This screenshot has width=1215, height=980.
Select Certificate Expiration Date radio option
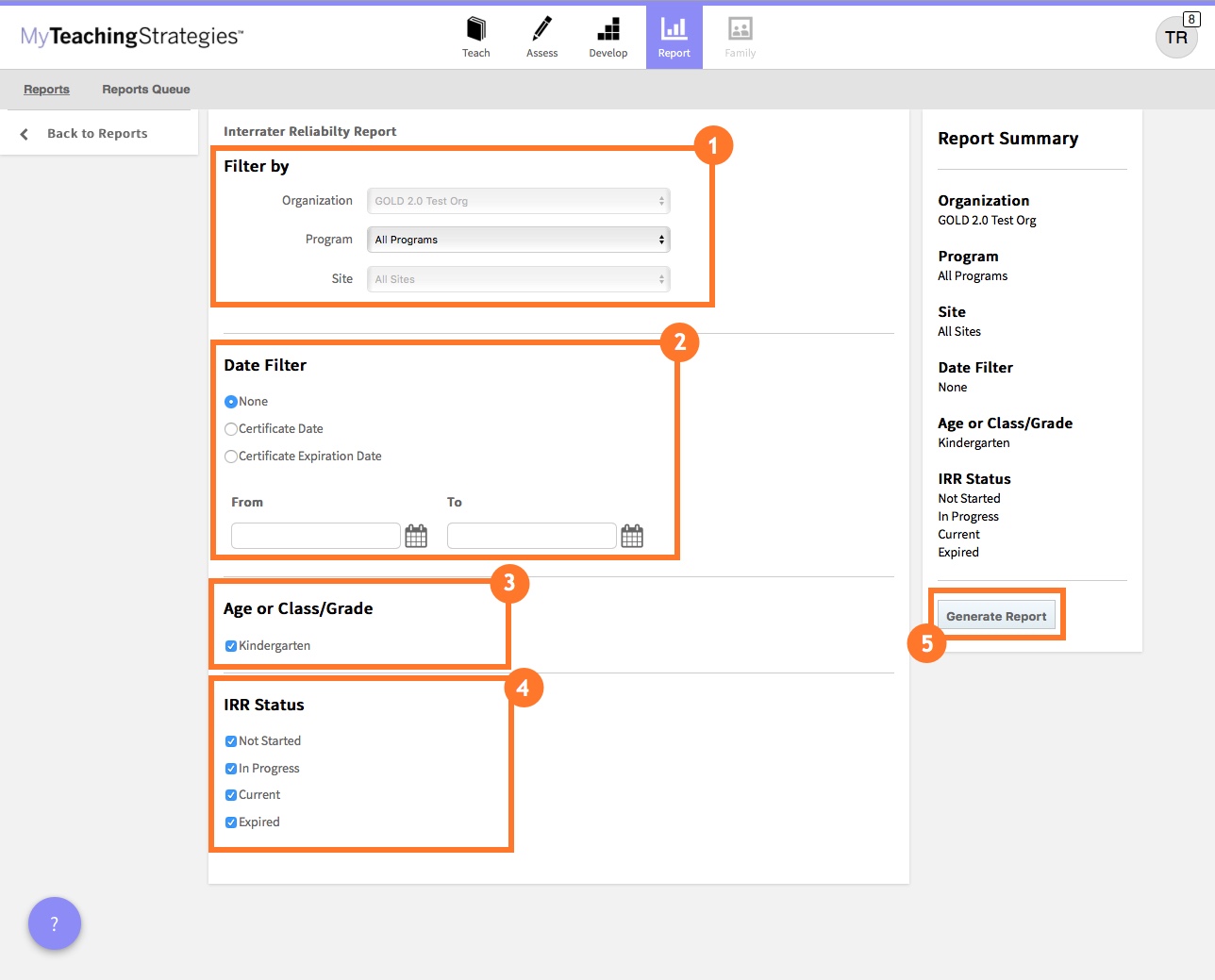click(x=231, y=457)
